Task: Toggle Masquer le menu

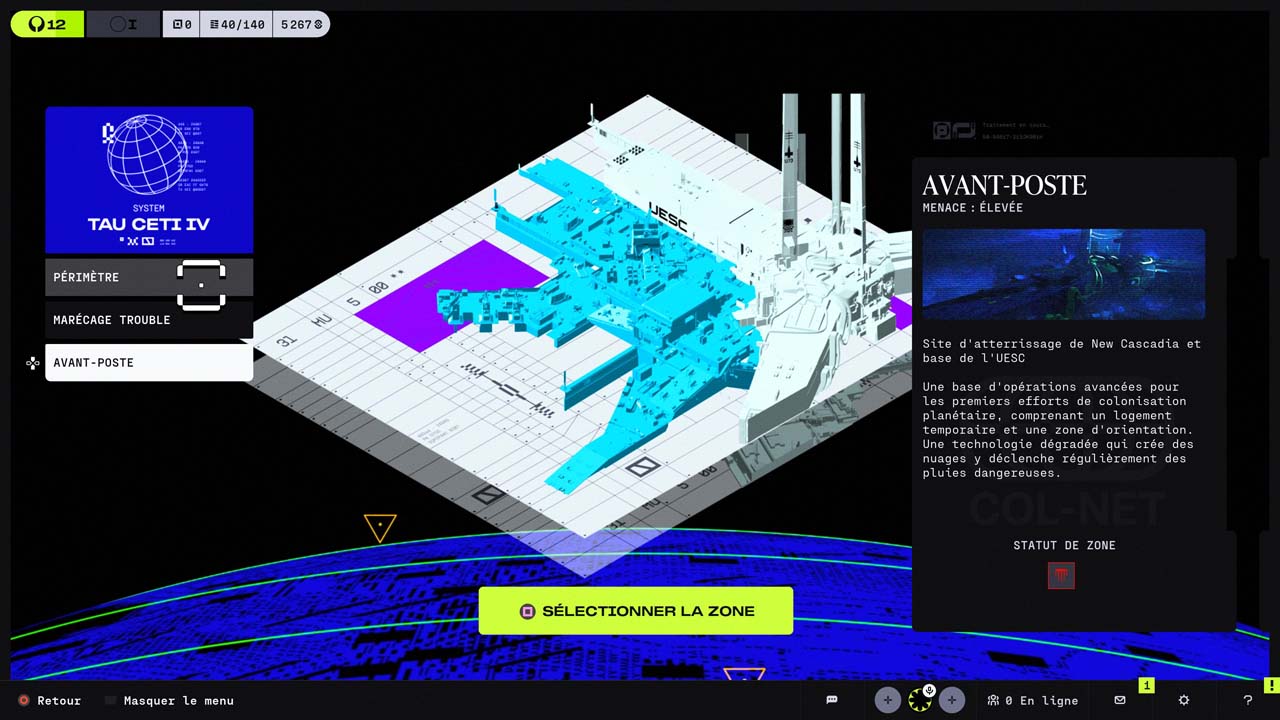Action: (170, 700)
